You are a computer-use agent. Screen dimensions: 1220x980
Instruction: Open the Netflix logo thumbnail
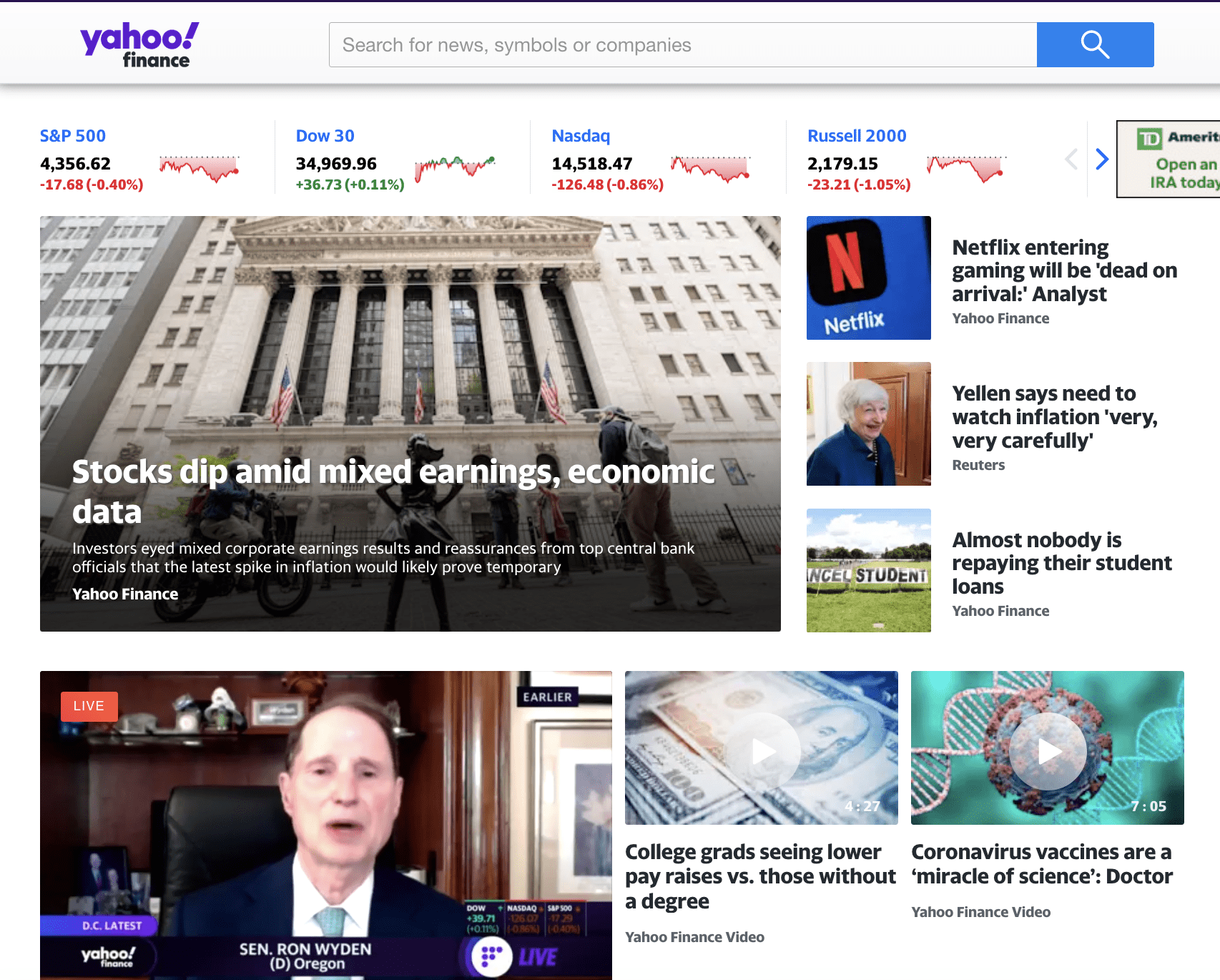coord(869,278)
